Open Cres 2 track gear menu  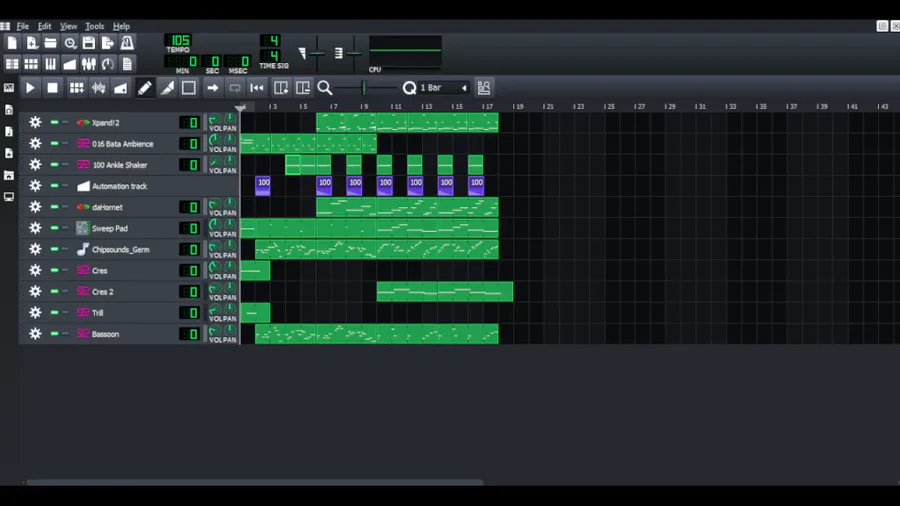point(35,291)
